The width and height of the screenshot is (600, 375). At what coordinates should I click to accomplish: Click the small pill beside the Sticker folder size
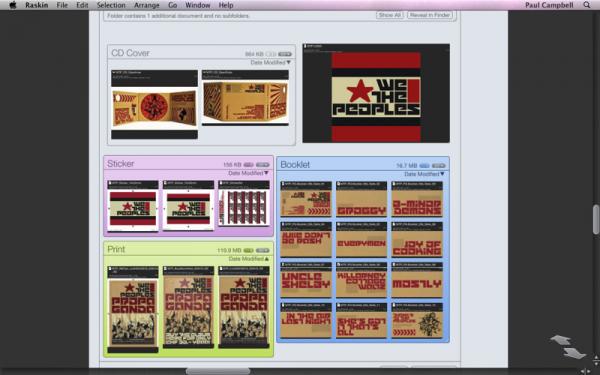pos(248,165)
